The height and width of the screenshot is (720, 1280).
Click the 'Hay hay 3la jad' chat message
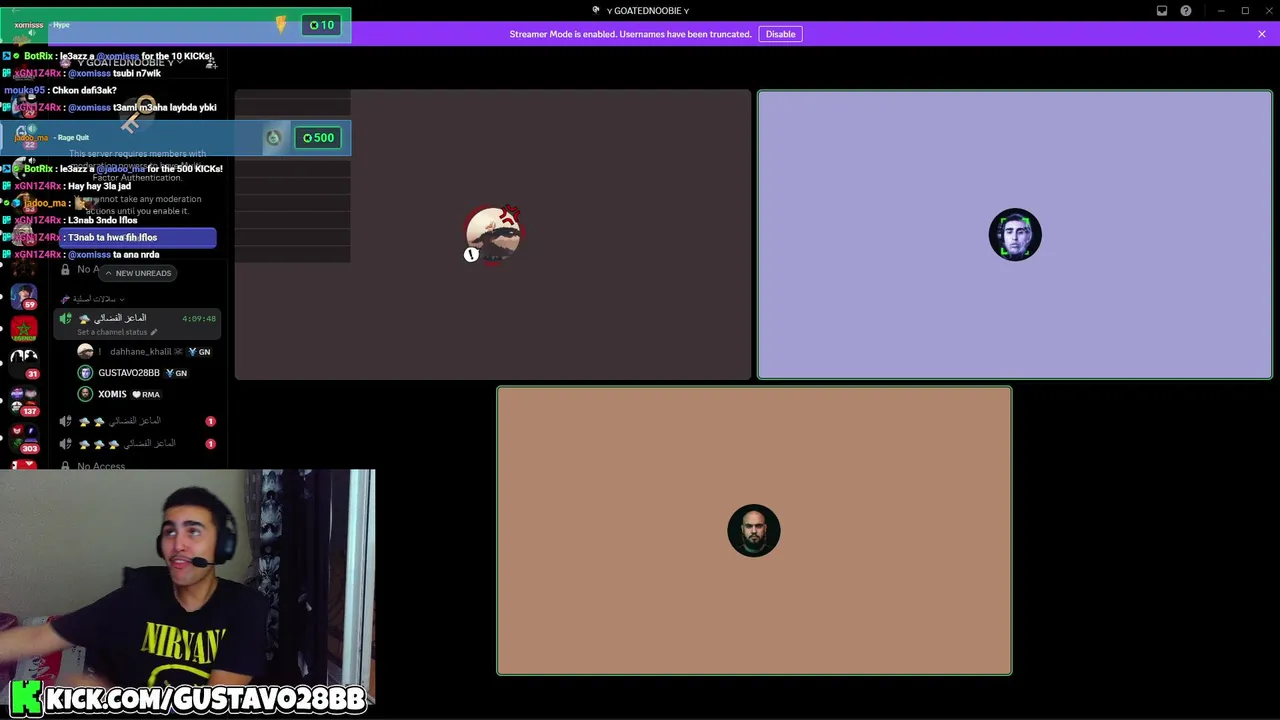(99, 186)
